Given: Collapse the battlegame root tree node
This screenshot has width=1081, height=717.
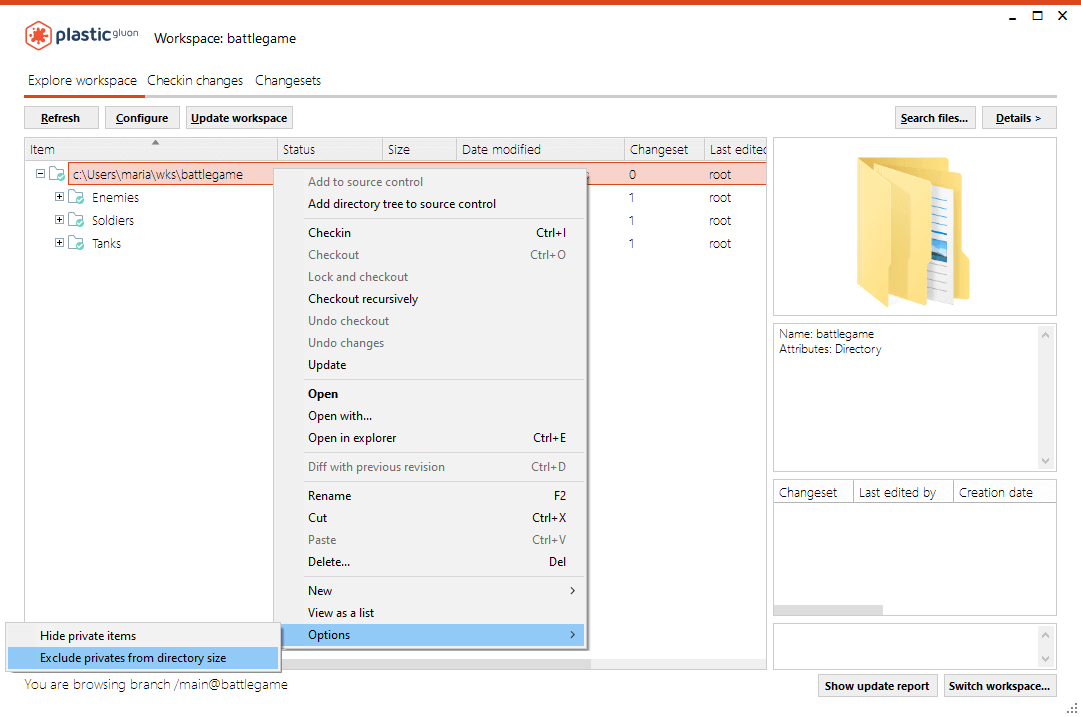Looking at the screenshot, I should (x=41, y=174).
